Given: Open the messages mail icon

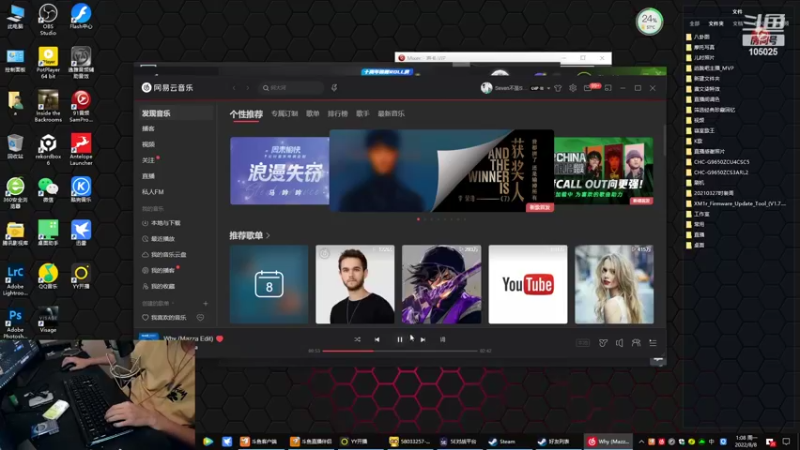Looking at the screenshot, I should point(588,88).
